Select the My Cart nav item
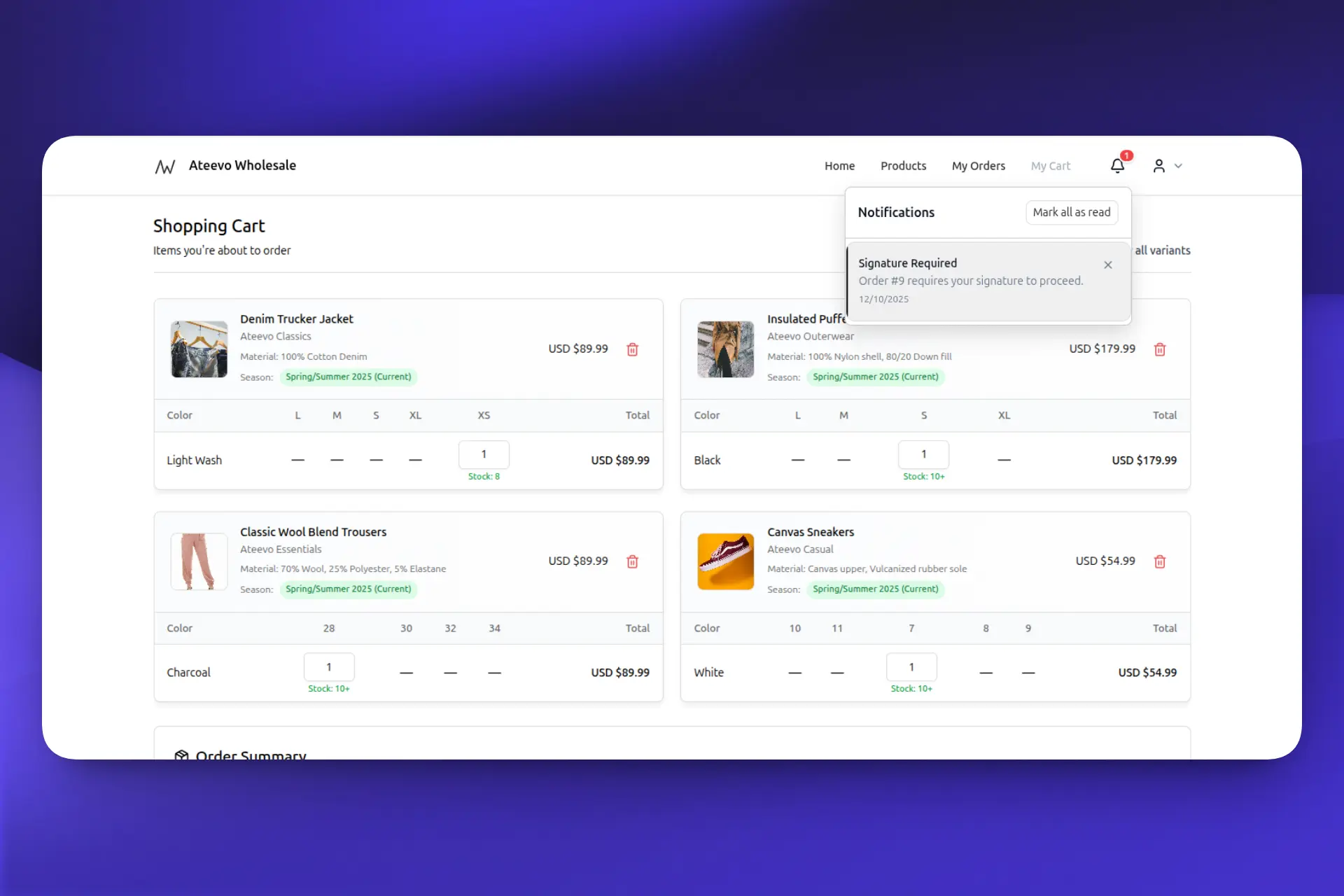This screenshot has width=1344, height=896. pos(1050,166)
